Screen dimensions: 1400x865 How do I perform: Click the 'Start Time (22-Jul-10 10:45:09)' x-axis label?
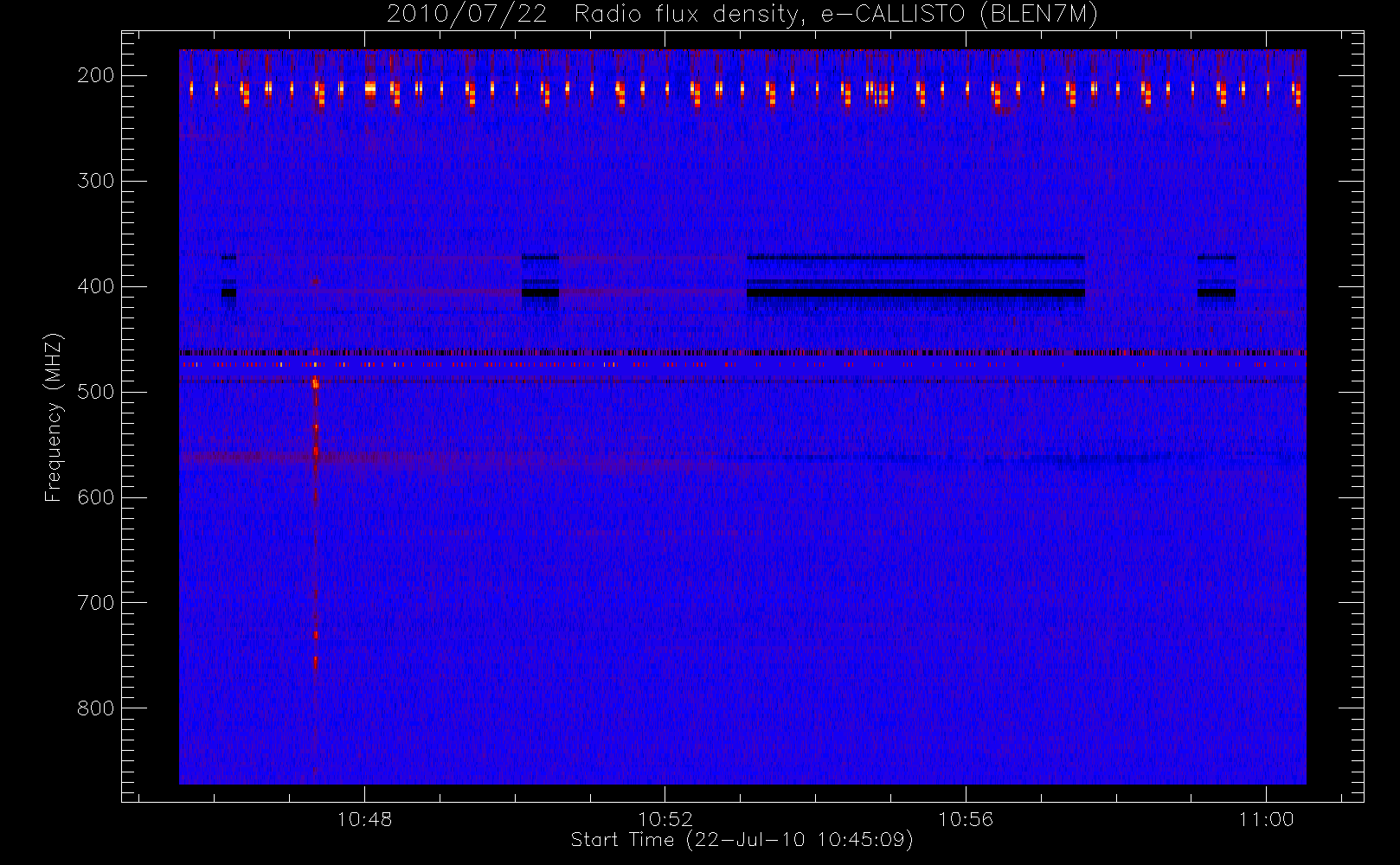click(x=742, y=840)
